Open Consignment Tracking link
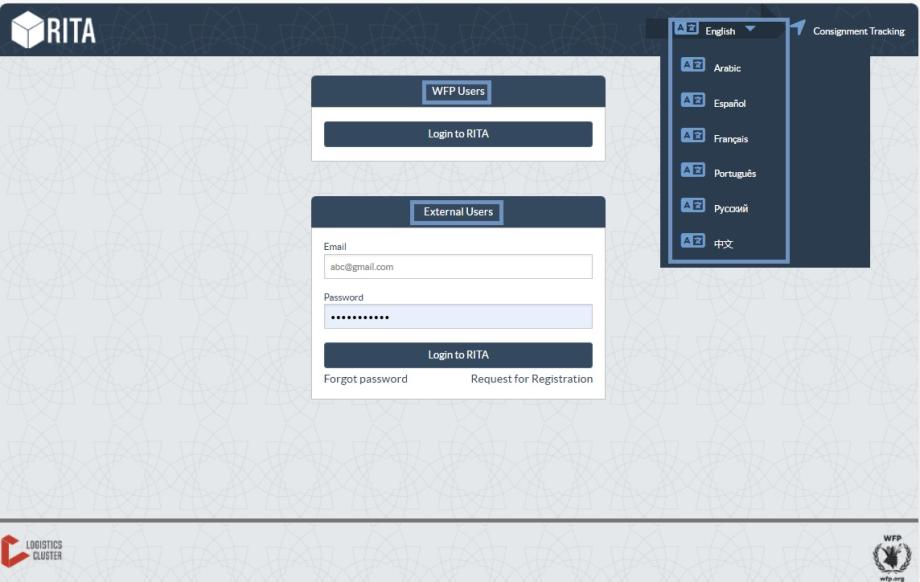This screenshot has height=582, width=920. coord(858,31)
